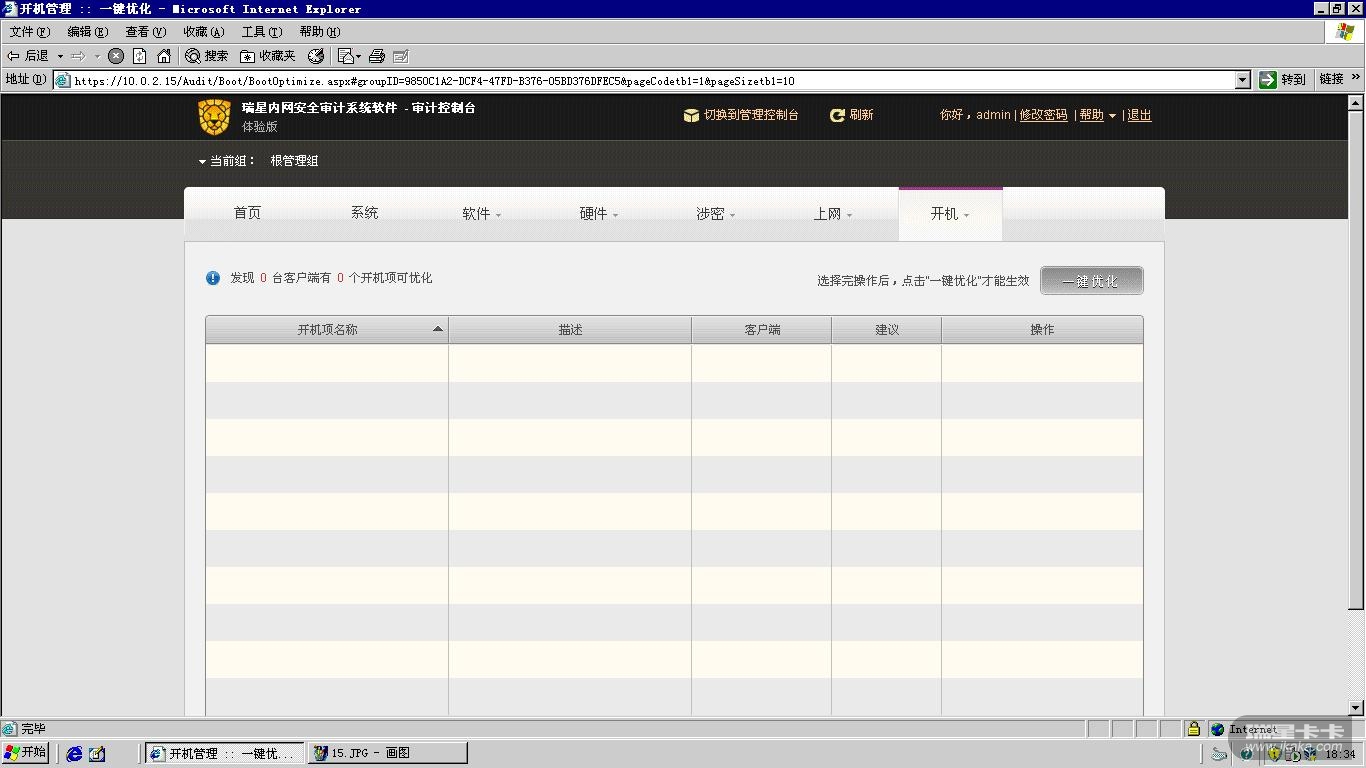Open the Forward history dropdown arrow

(x=97, y=56)
